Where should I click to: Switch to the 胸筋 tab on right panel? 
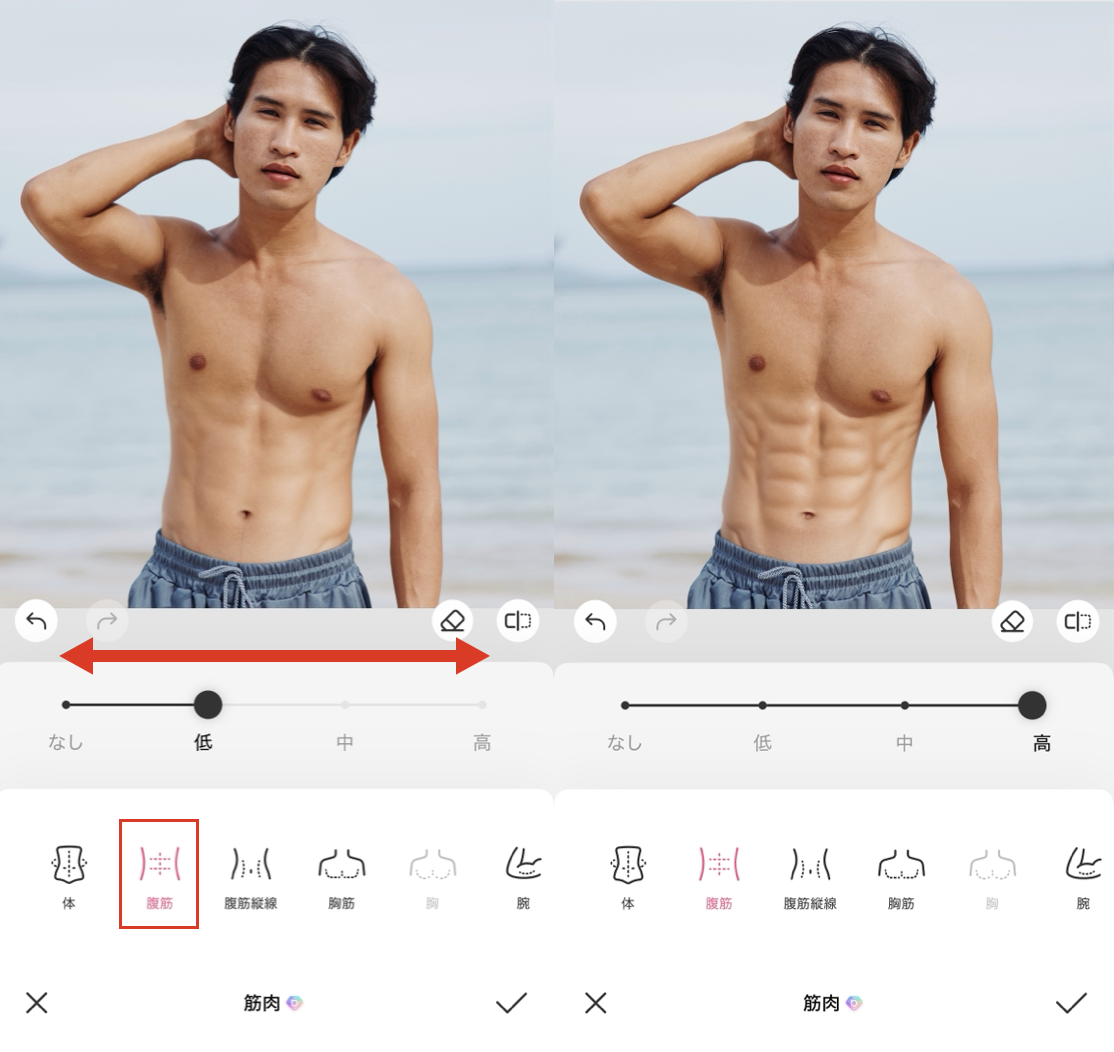coord(901,875)
